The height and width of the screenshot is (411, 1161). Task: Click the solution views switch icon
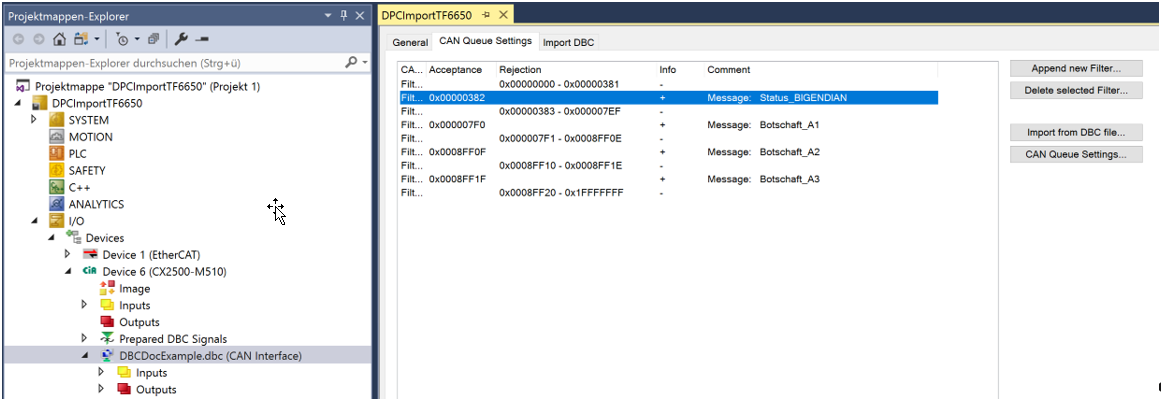click(x=81, y=39)
